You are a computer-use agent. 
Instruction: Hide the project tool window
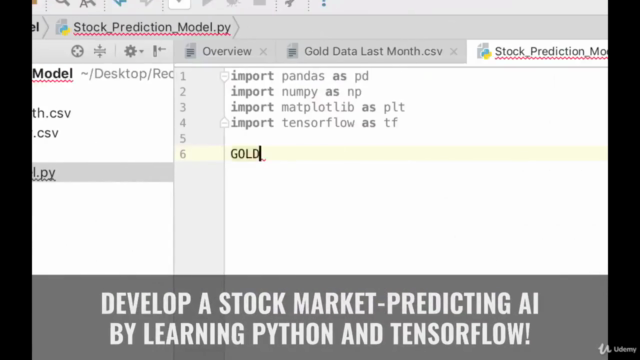(x=159, y=51)
